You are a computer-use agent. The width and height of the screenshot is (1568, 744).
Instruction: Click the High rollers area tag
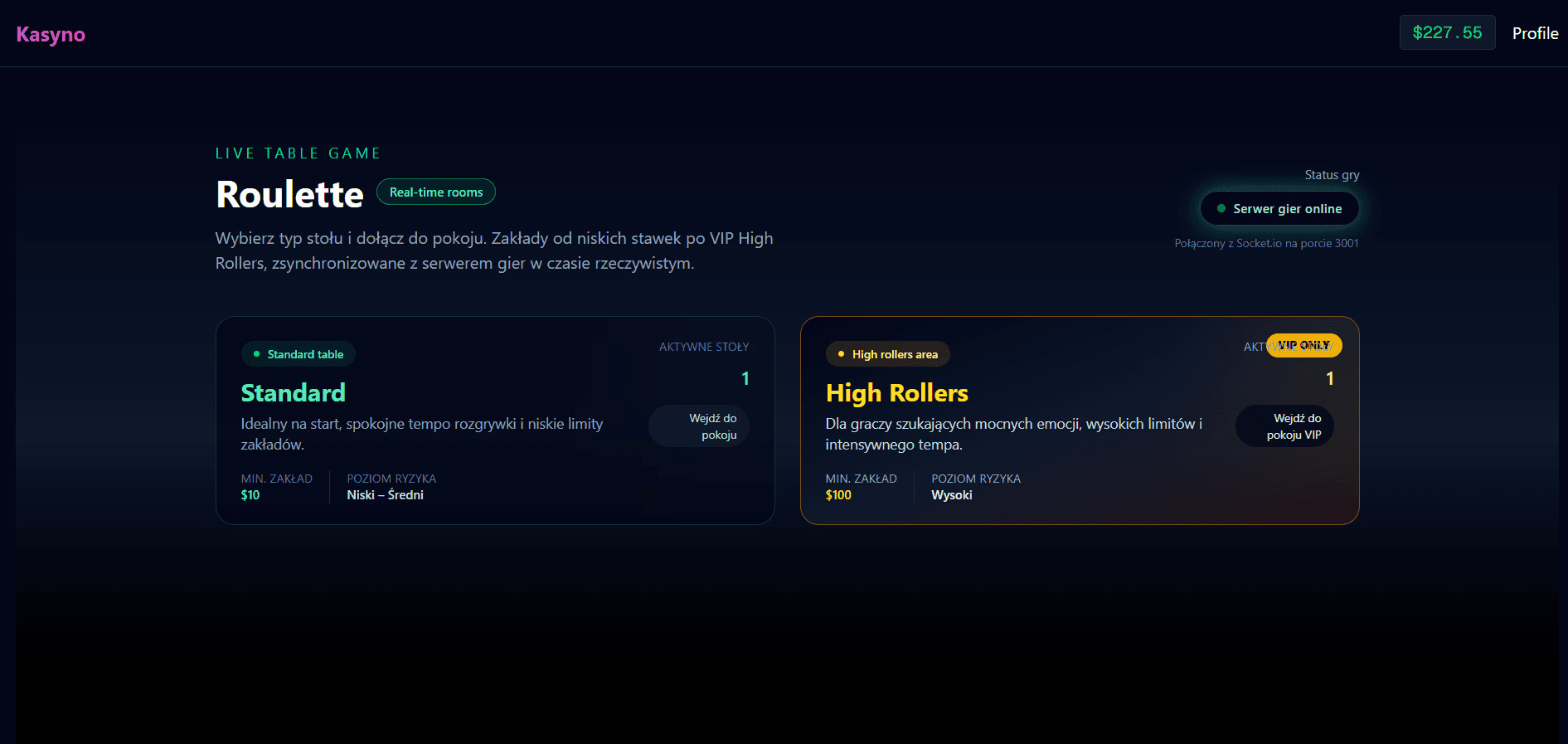point(888,354)
